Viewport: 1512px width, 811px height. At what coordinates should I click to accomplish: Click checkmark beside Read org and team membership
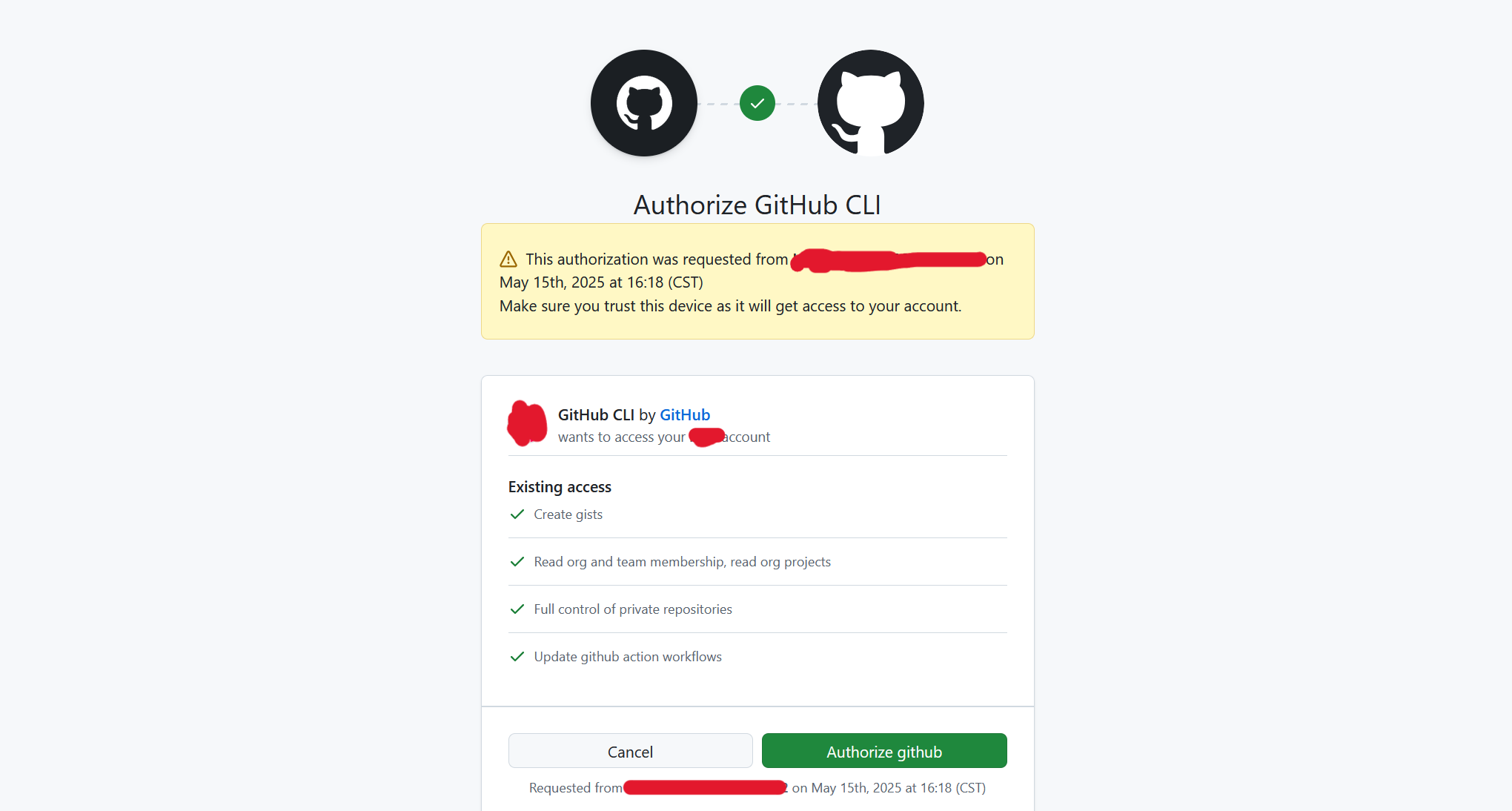(517, 561)
